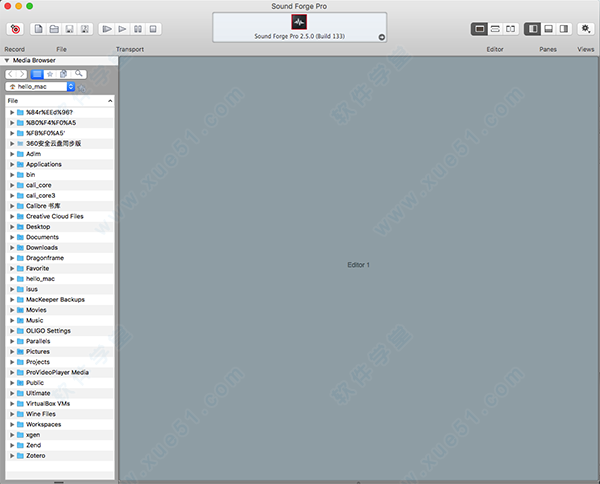Expand the Downloads folder
This screenshot has height=484, width=600.
(12, 248)
